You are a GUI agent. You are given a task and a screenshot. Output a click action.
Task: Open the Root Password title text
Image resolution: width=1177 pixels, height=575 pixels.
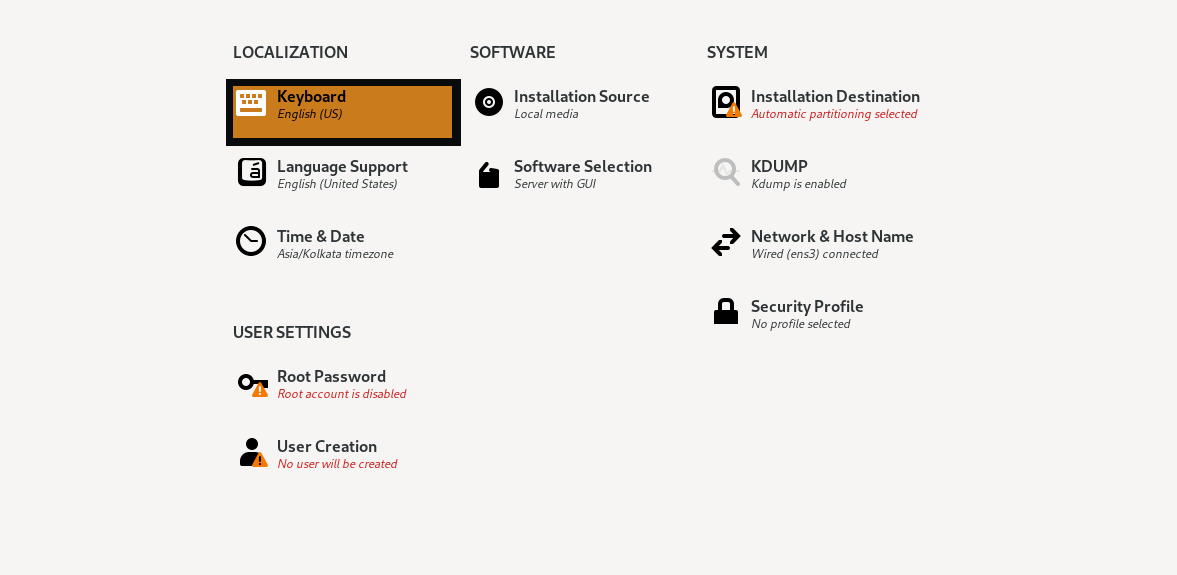point(331,376)
